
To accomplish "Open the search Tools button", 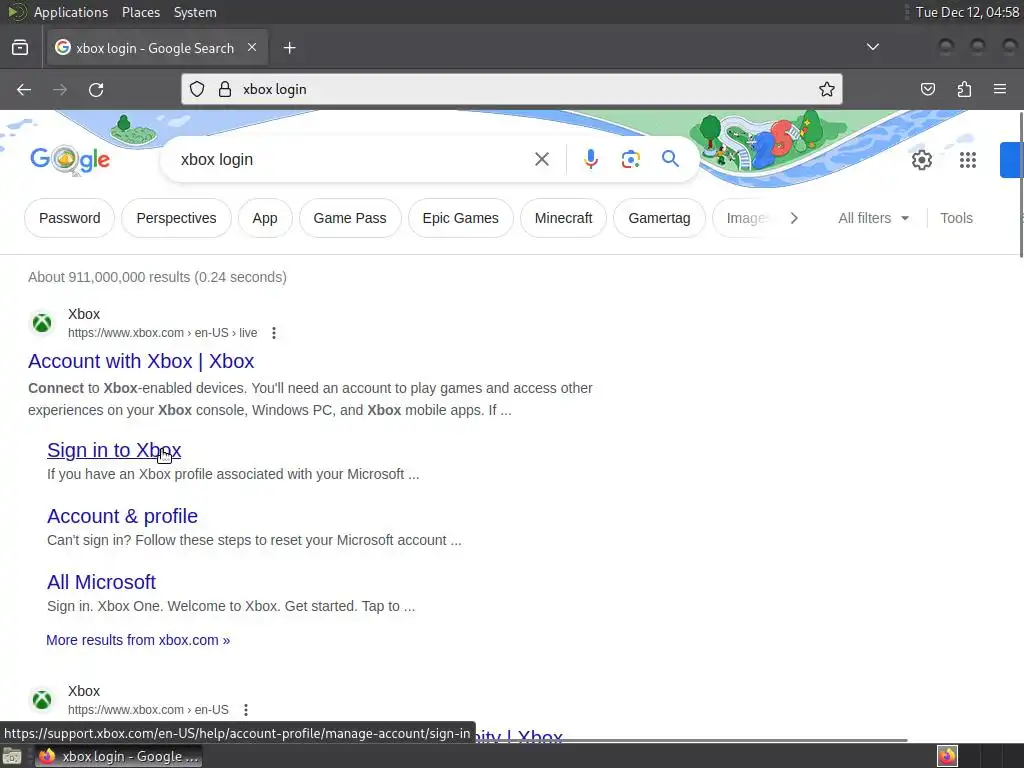I will (x=956, y=218).
